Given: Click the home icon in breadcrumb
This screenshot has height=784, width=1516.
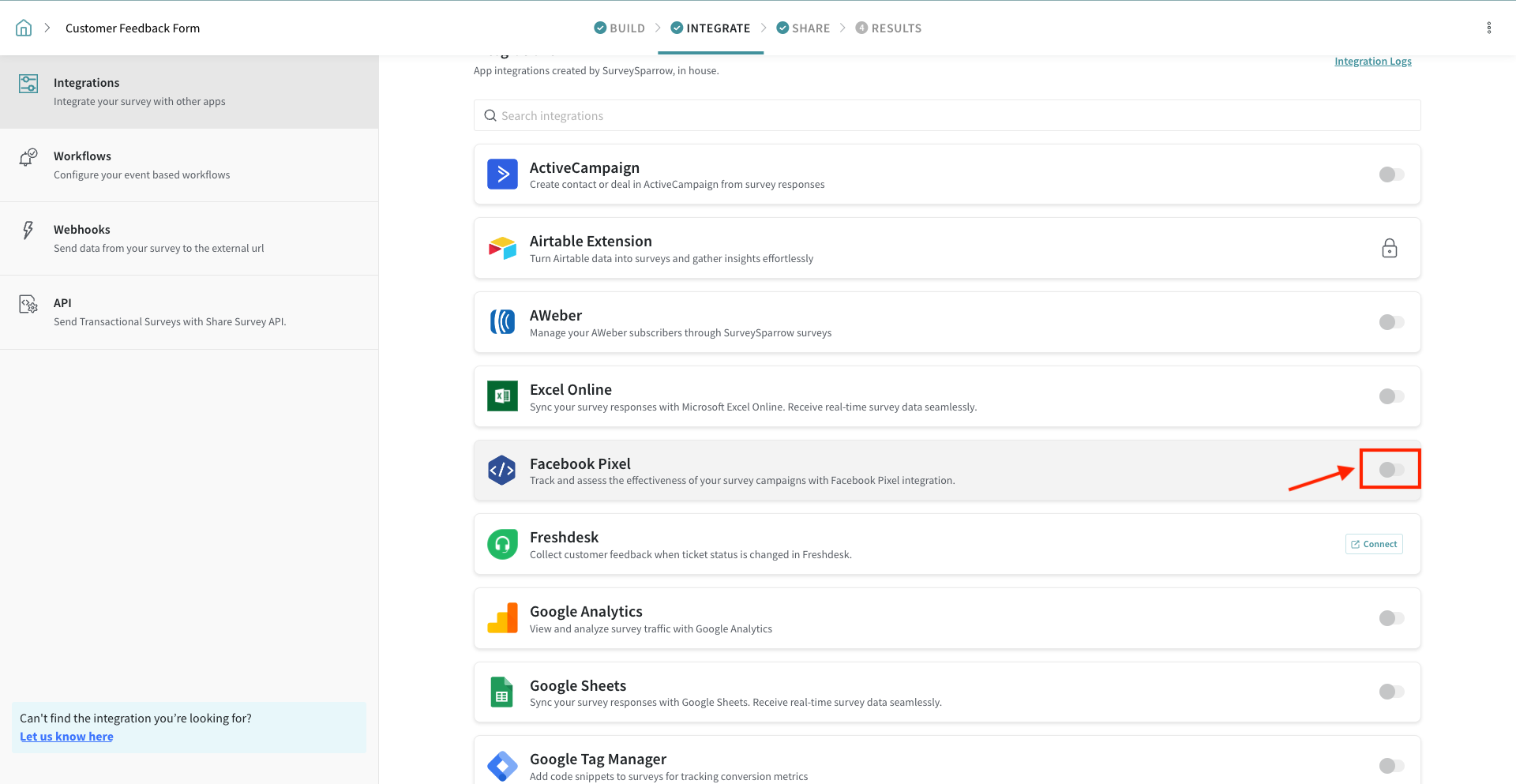Looking at the screenshot, I should pyautogui.click(x=24, y=28).
